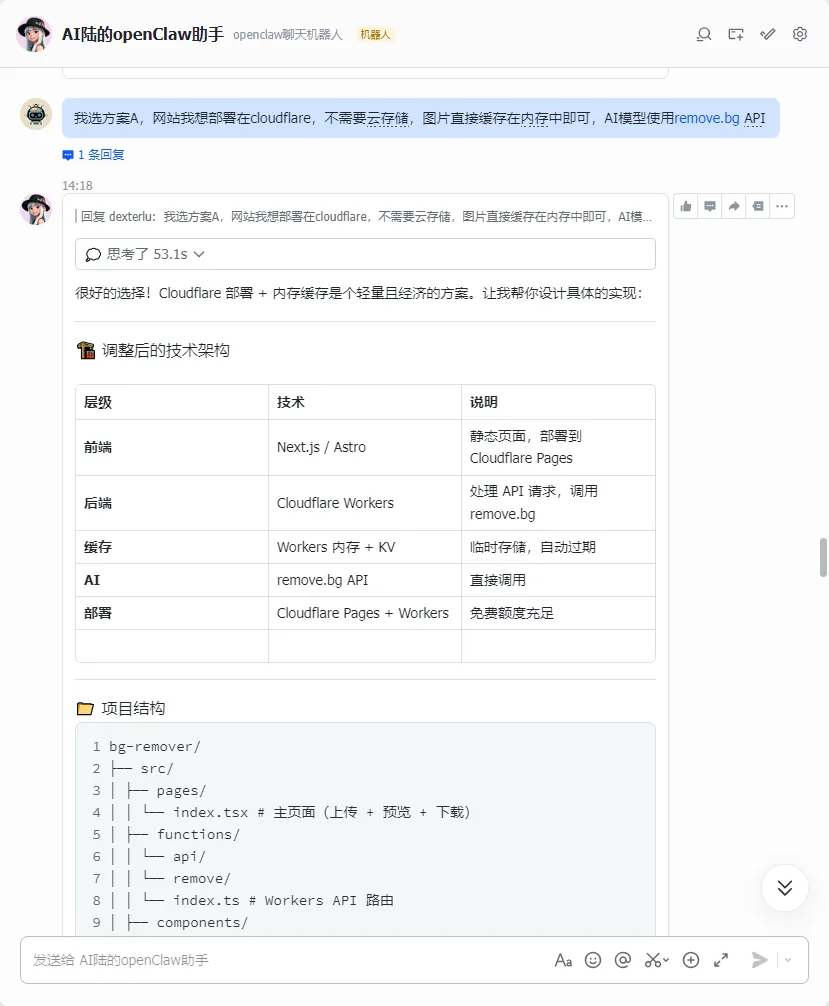
Task: Click the send message arrow
Action: point(760,960)
